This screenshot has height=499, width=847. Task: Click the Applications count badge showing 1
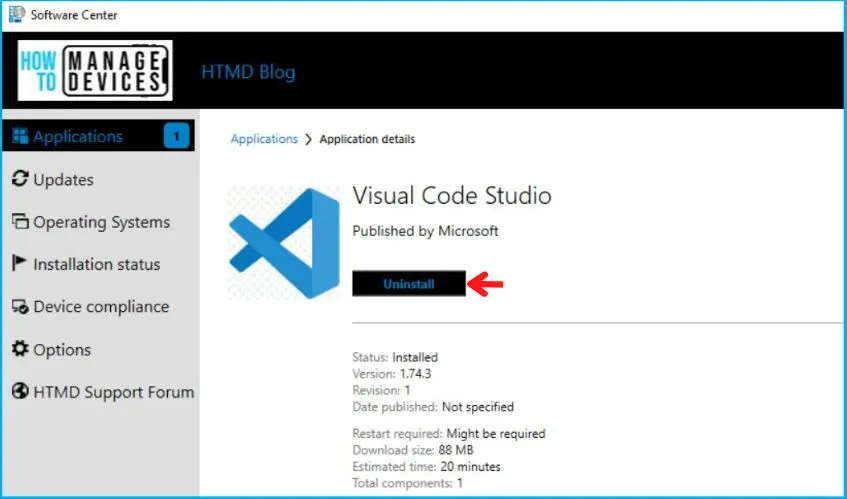[x=176, y=136]
